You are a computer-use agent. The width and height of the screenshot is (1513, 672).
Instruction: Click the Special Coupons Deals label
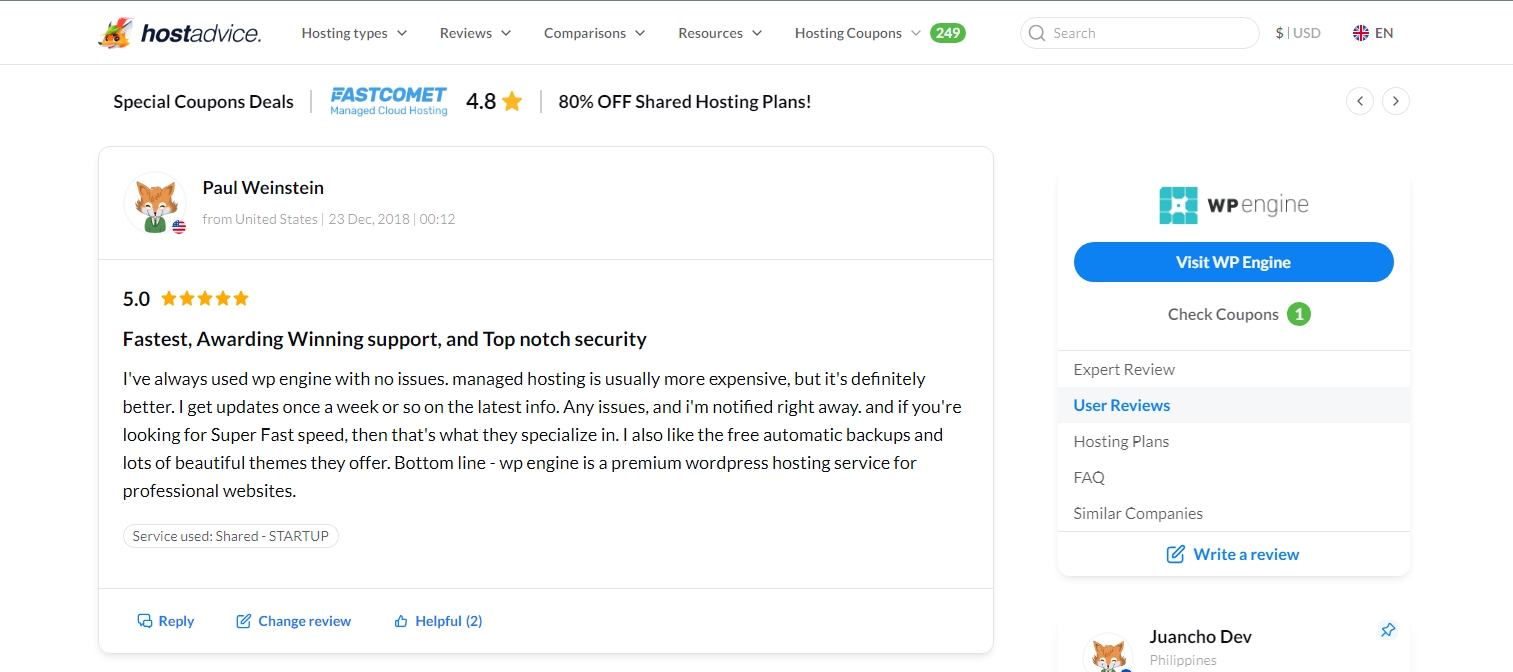[204, 101]
